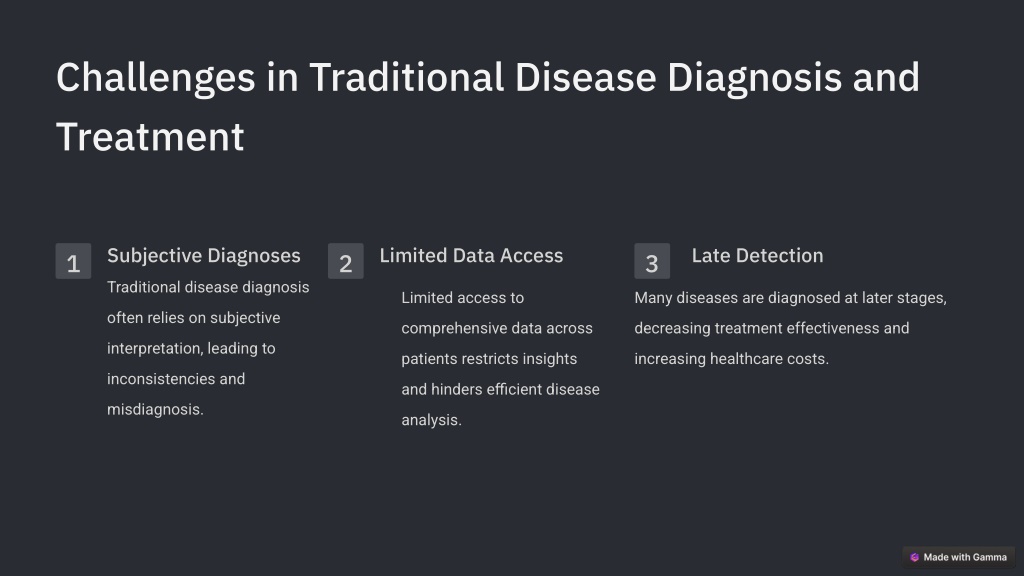Click the line 'increasing healthcare costs.'

731,359
